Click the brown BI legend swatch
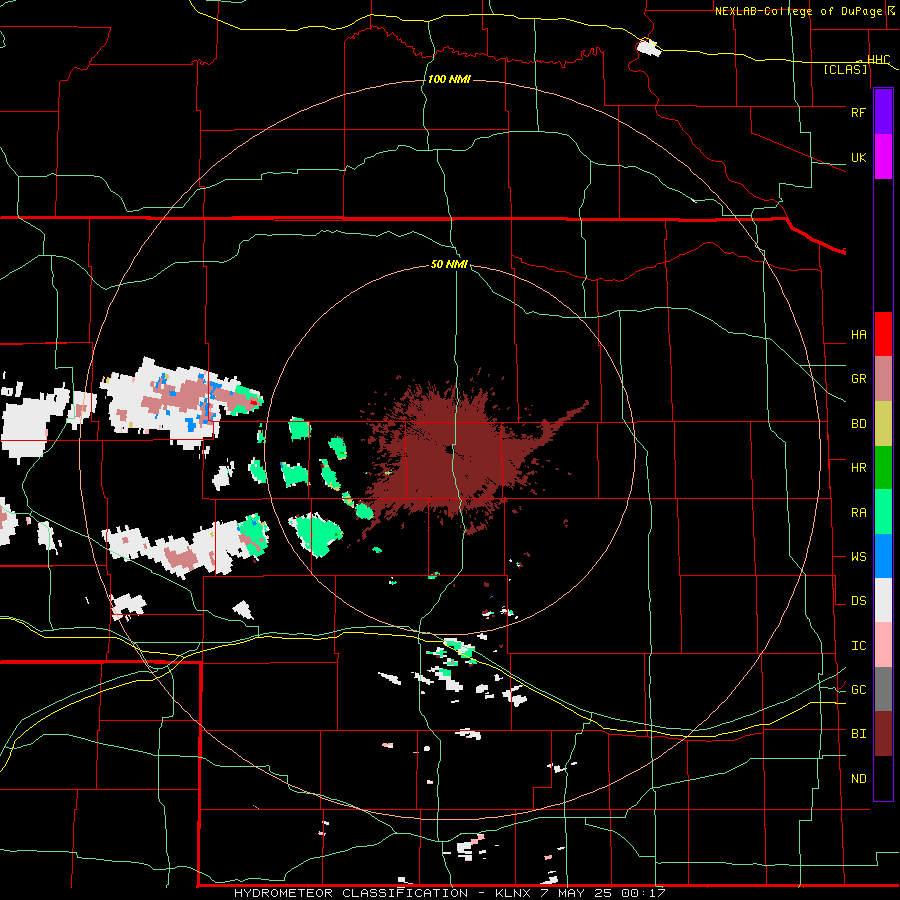The height and width of the screenshot is (900, 900). tap(883, 734)
